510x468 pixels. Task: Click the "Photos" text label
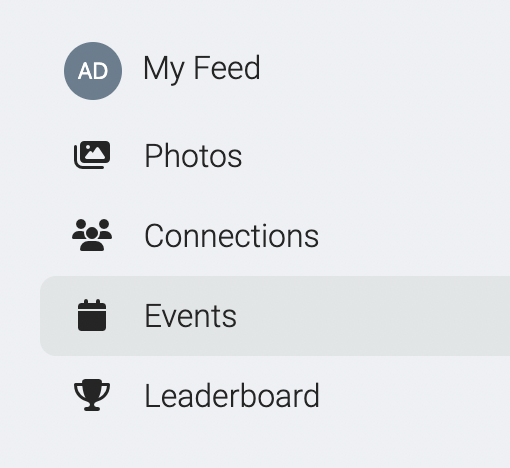pos(193,156)
